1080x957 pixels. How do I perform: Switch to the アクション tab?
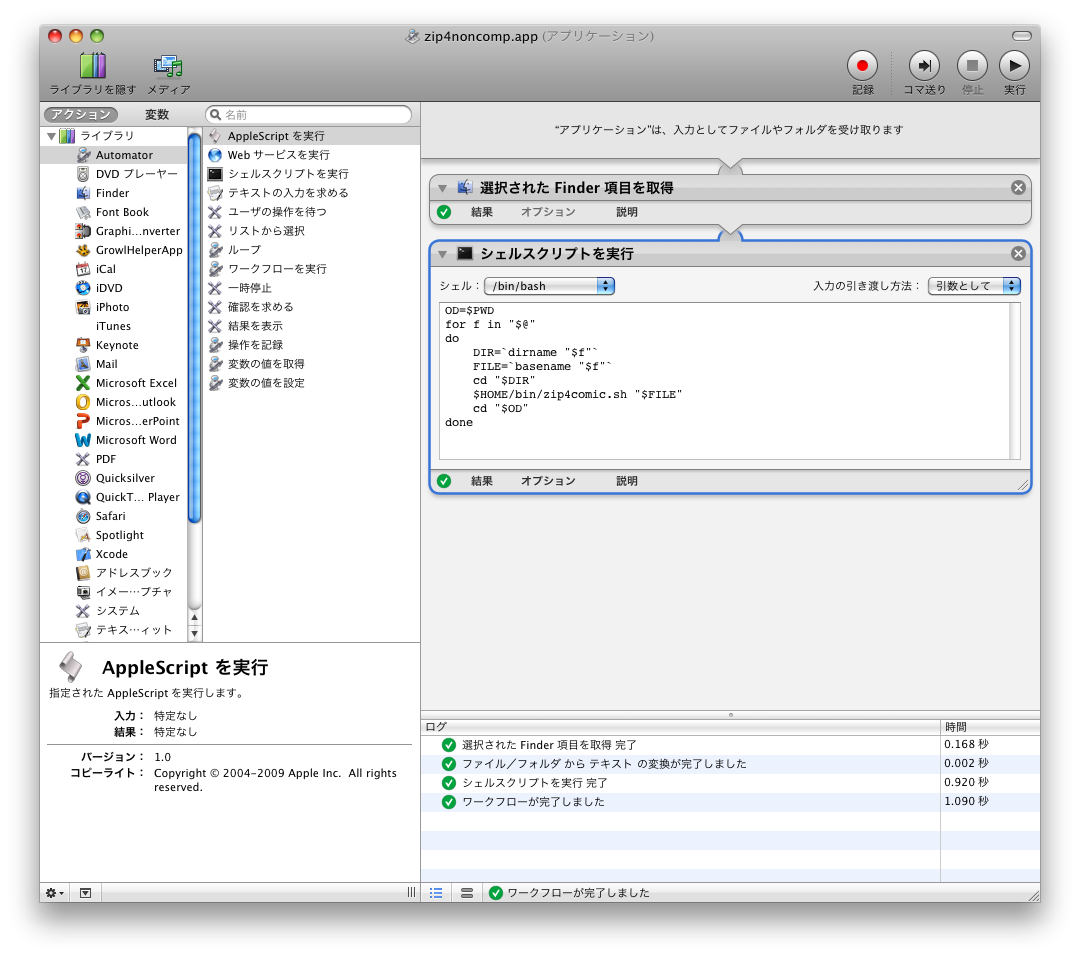[x=81, y=114]
